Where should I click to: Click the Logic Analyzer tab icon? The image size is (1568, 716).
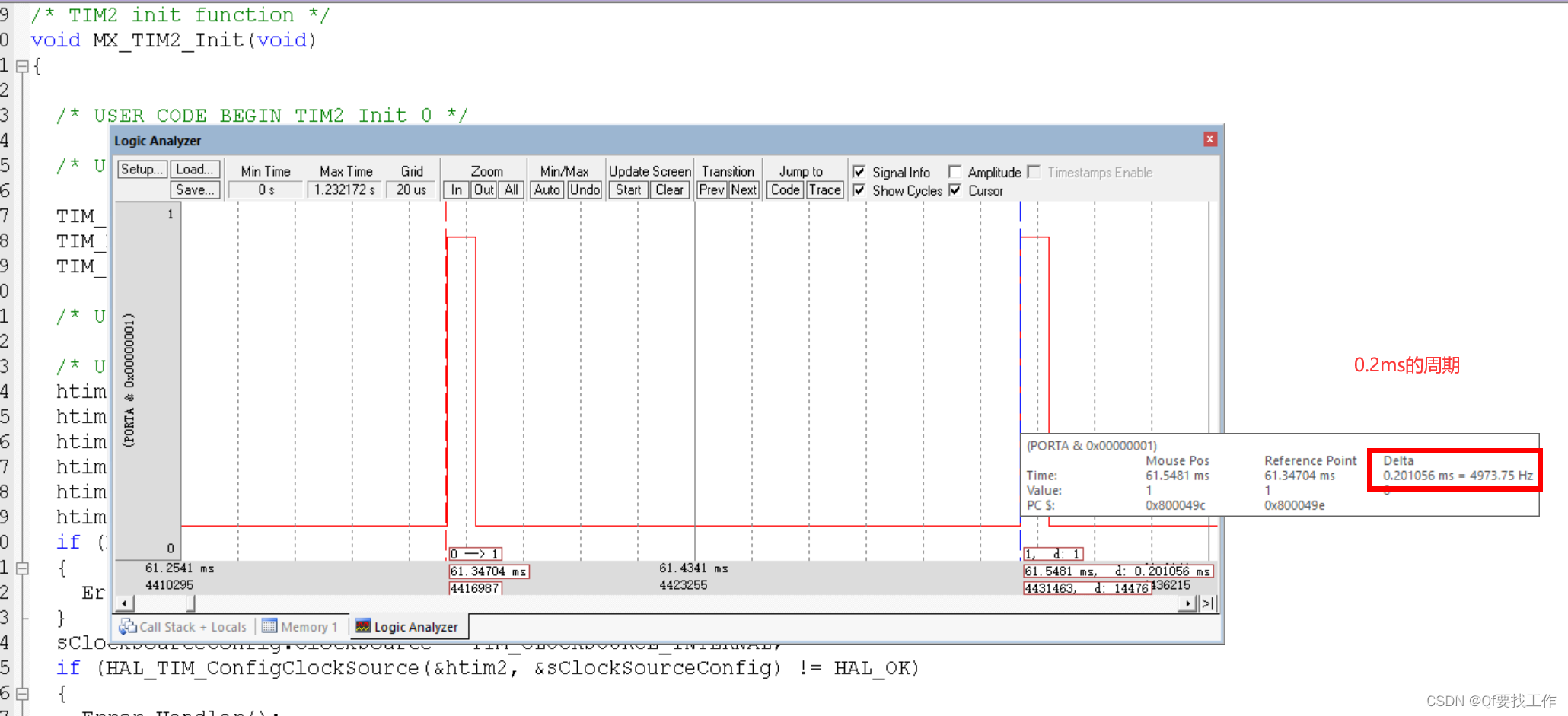pyautogui.click(x=363, y=626)
